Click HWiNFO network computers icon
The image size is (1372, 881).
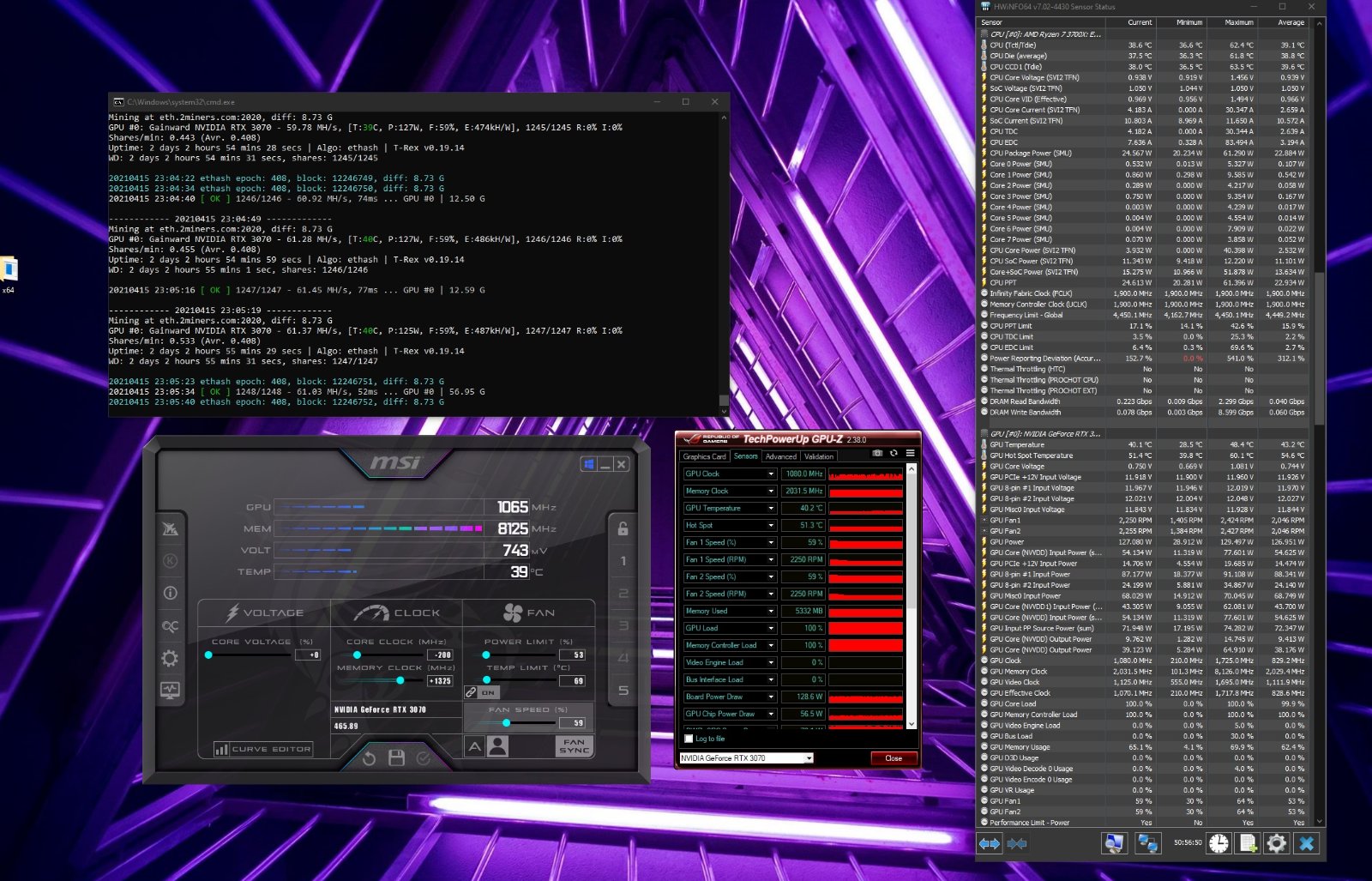tap(1147, 844)
